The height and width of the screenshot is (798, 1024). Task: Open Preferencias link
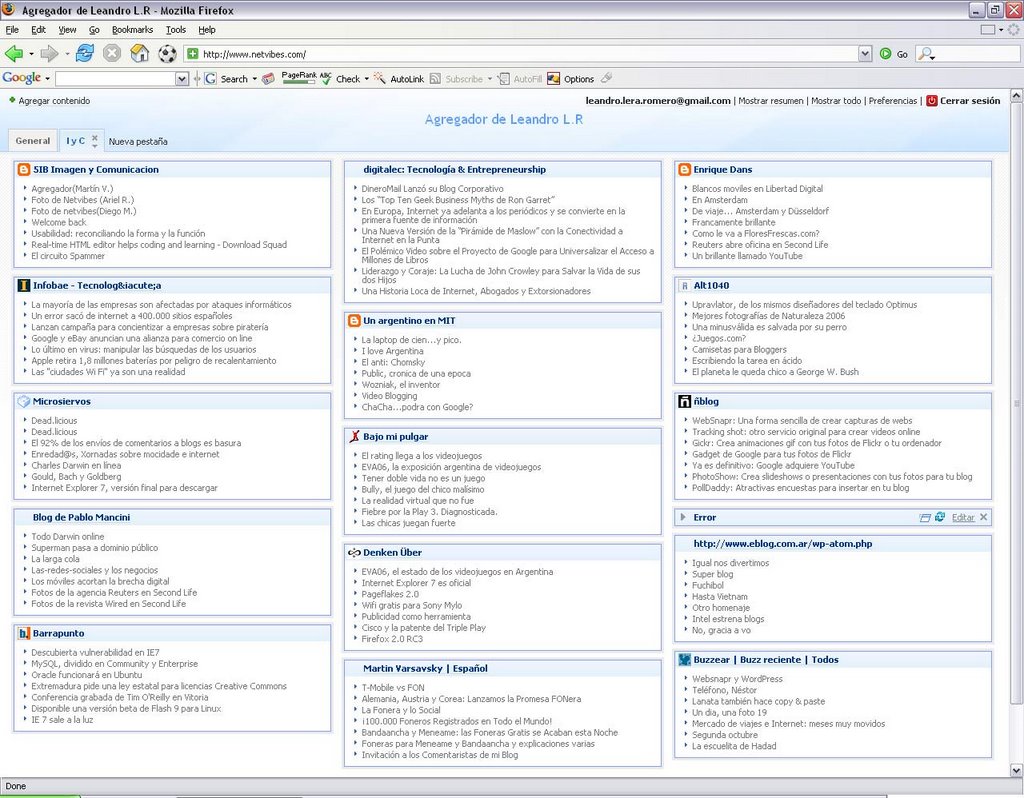pos(893,101)
